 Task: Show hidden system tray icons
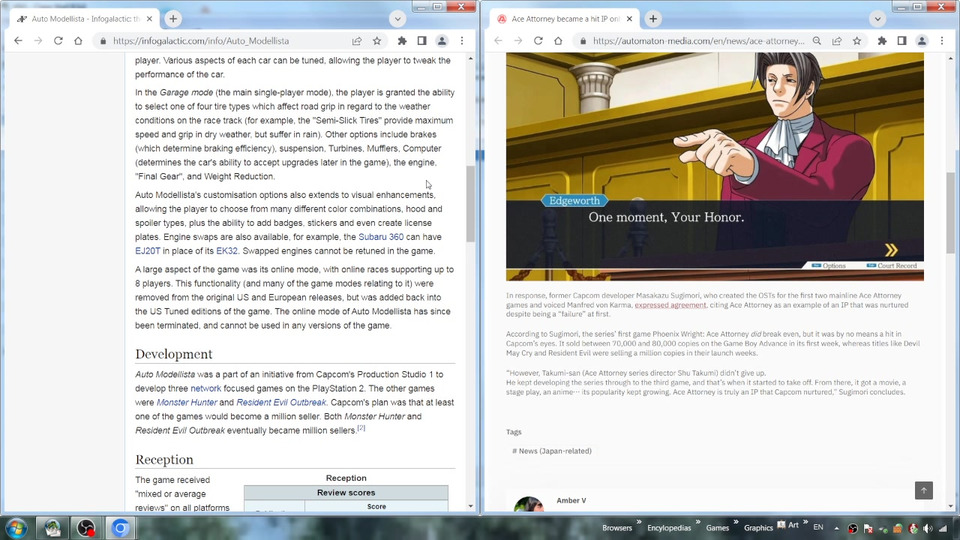tap(836, 528)
